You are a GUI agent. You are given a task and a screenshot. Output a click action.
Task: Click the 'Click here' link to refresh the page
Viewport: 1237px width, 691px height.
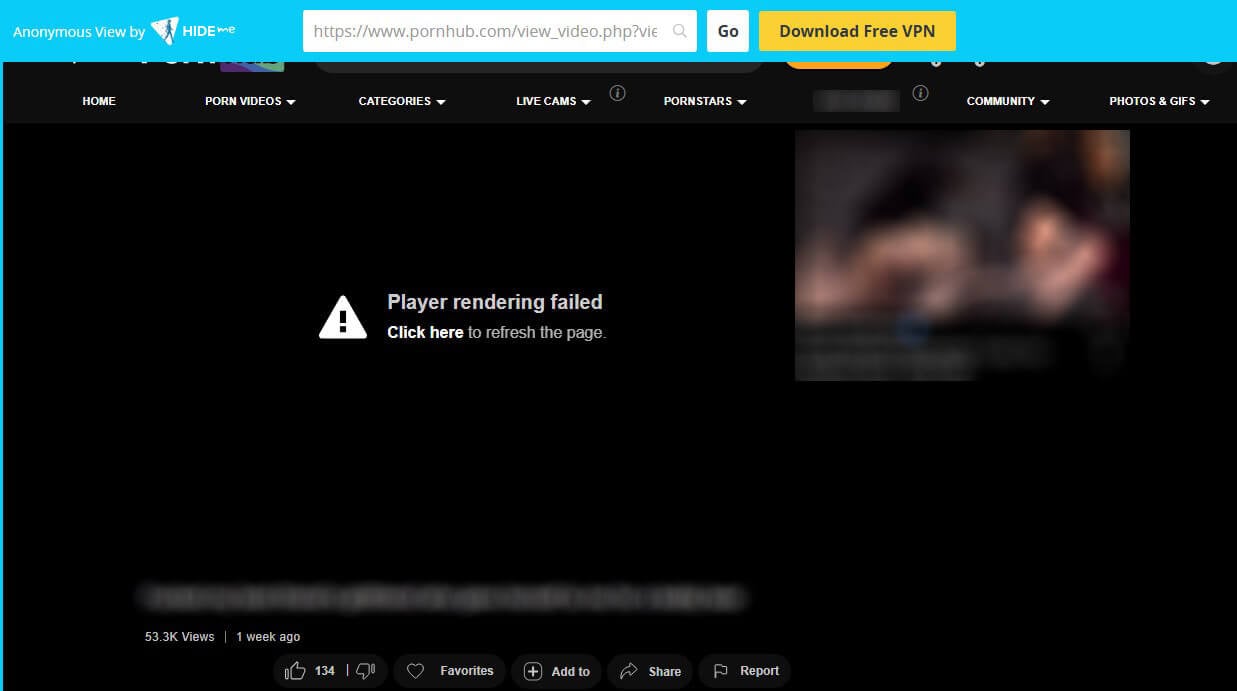pyautogui.click(x=425, y=332)
